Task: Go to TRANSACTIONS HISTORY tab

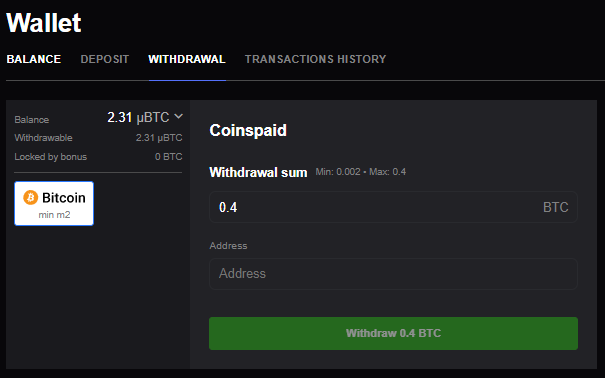Action: pyautogui.click(x=316, y=59)
